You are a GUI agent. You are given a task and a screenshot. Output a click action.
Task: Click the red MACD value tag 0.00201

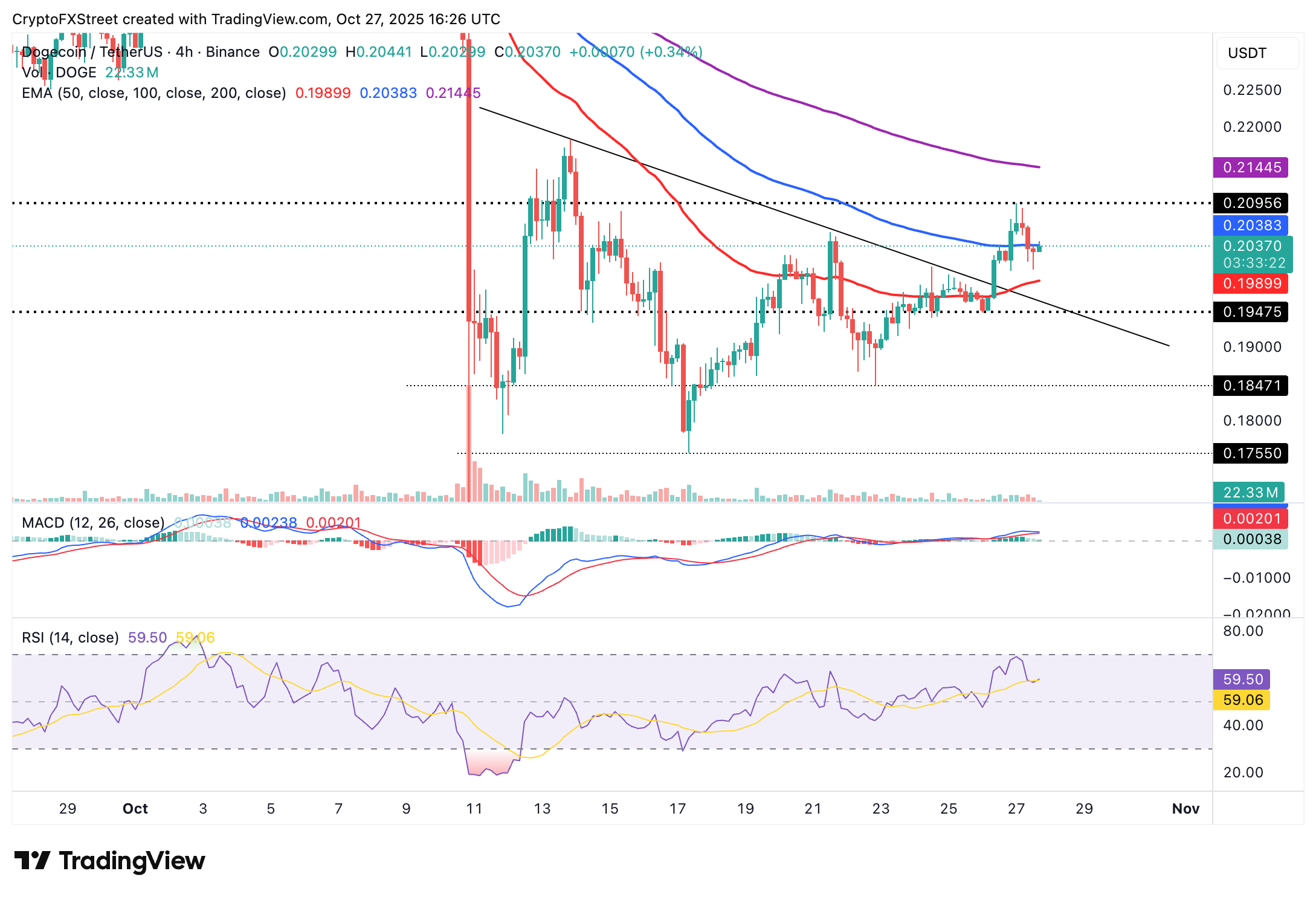pyautogui.click(x=1251, y=518)
